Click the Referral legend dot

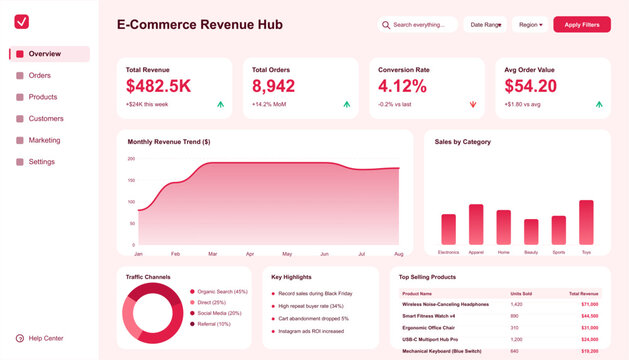(192, 324)
